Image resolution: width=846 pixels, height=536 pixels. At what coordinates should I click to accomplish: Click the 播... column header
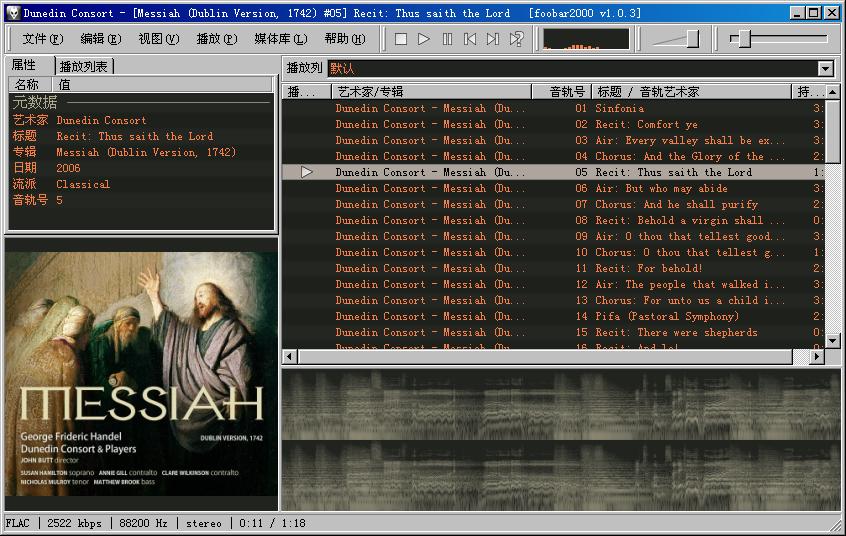click(x=306, y=92)
